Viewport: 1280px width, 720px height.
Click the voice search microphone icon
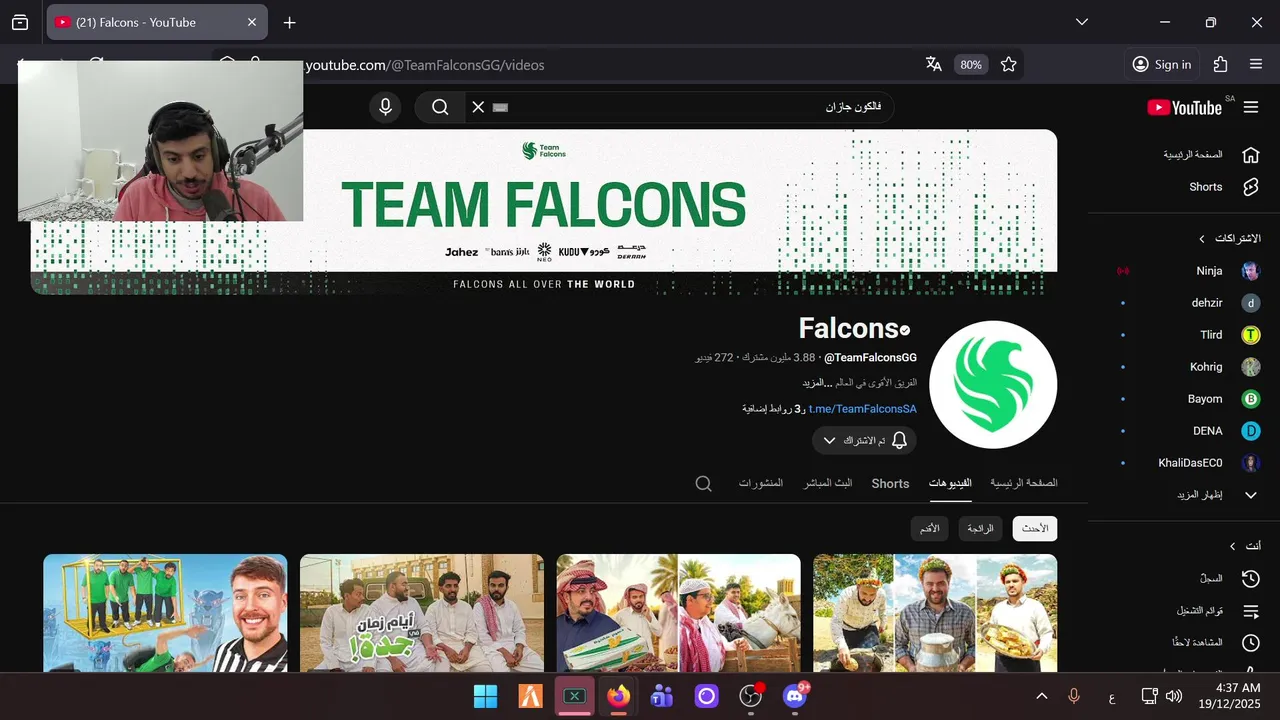385,107
